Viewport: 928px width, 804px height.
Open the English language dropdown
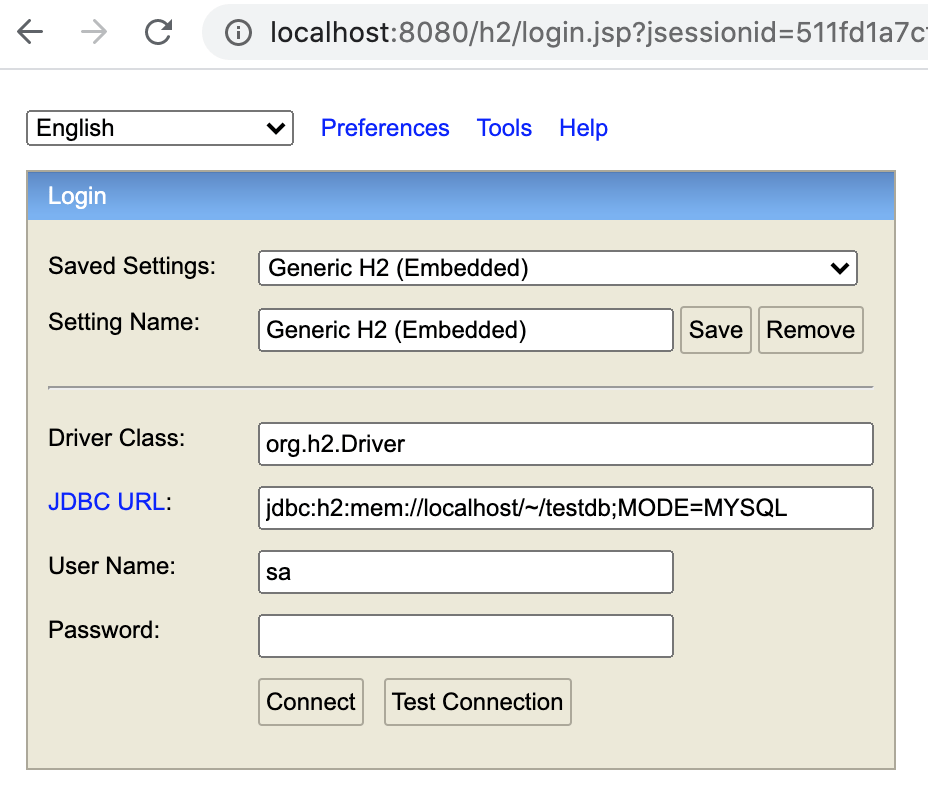[x=160, y=128]
